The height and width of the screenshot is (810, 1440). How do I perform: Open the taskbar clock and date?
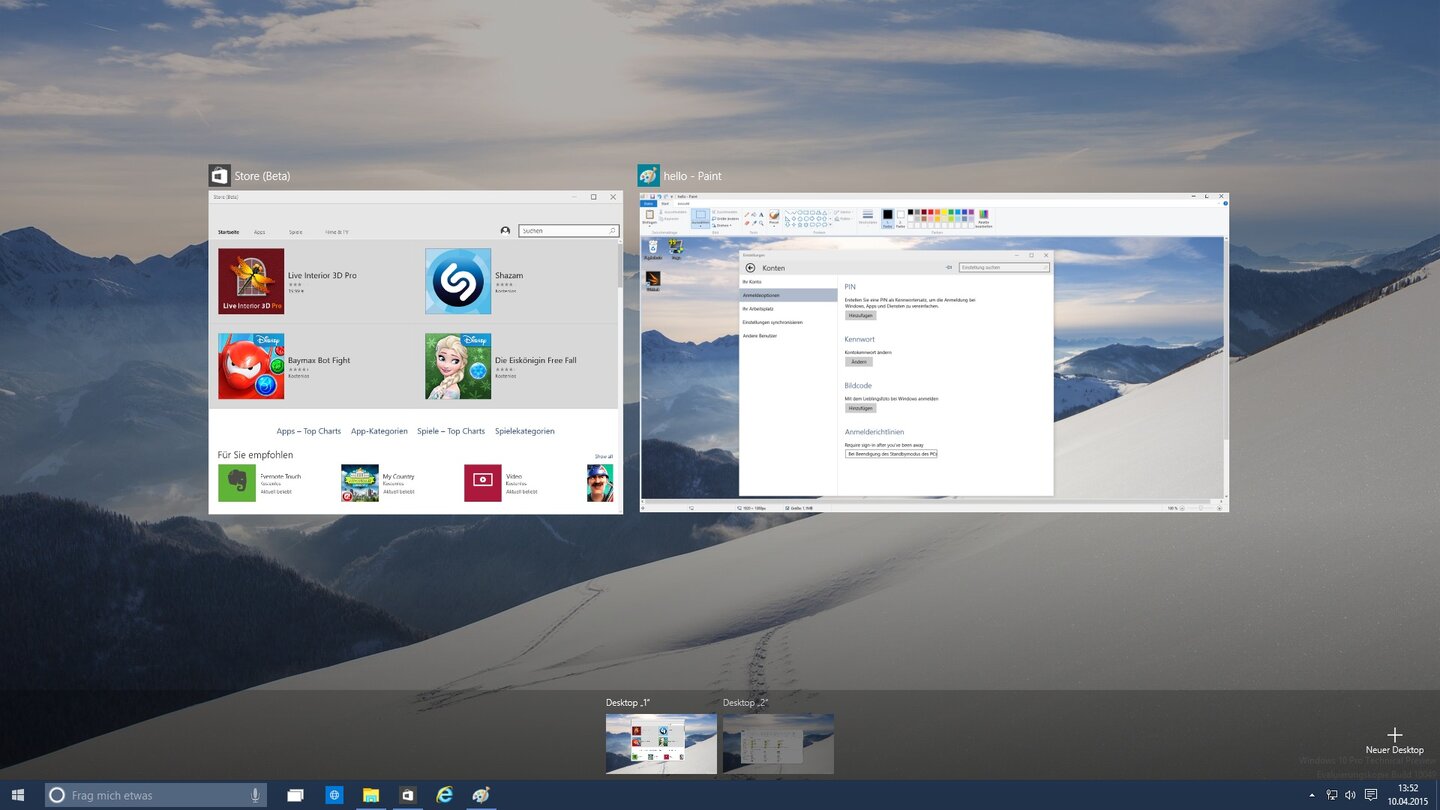[1409, 795]
